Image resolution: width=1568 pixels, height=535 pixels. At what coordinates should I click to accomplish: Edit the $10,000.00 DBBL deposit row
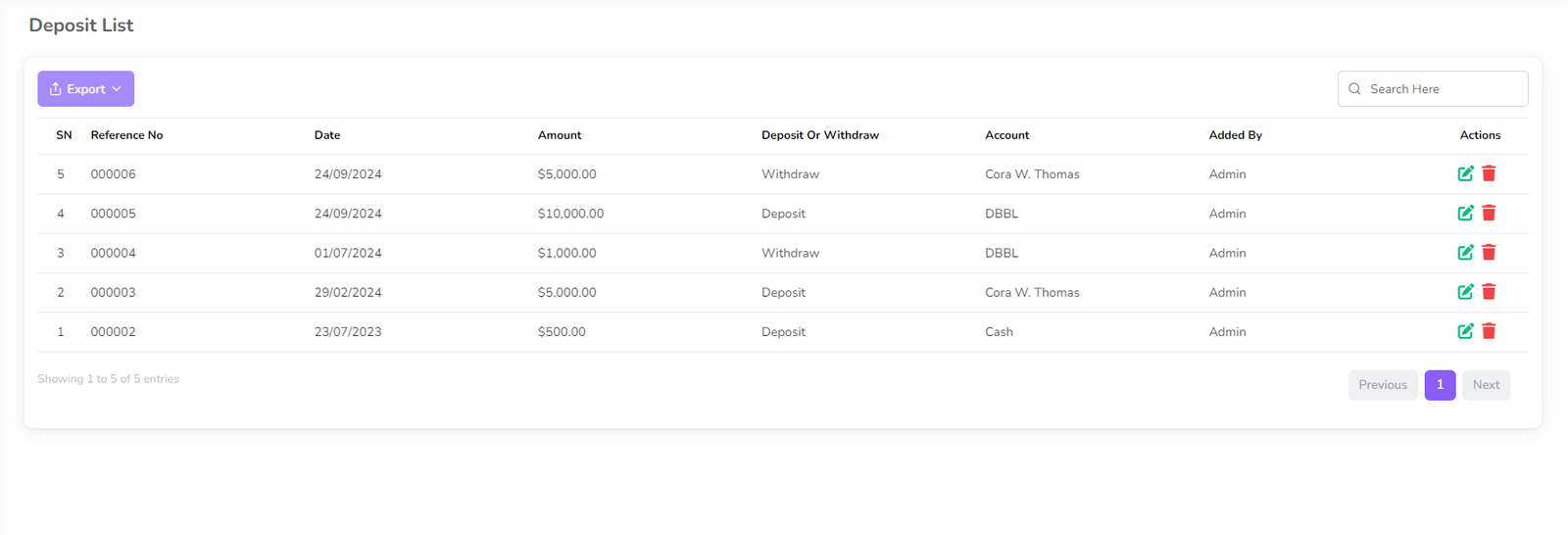[x=1465, y=214]
